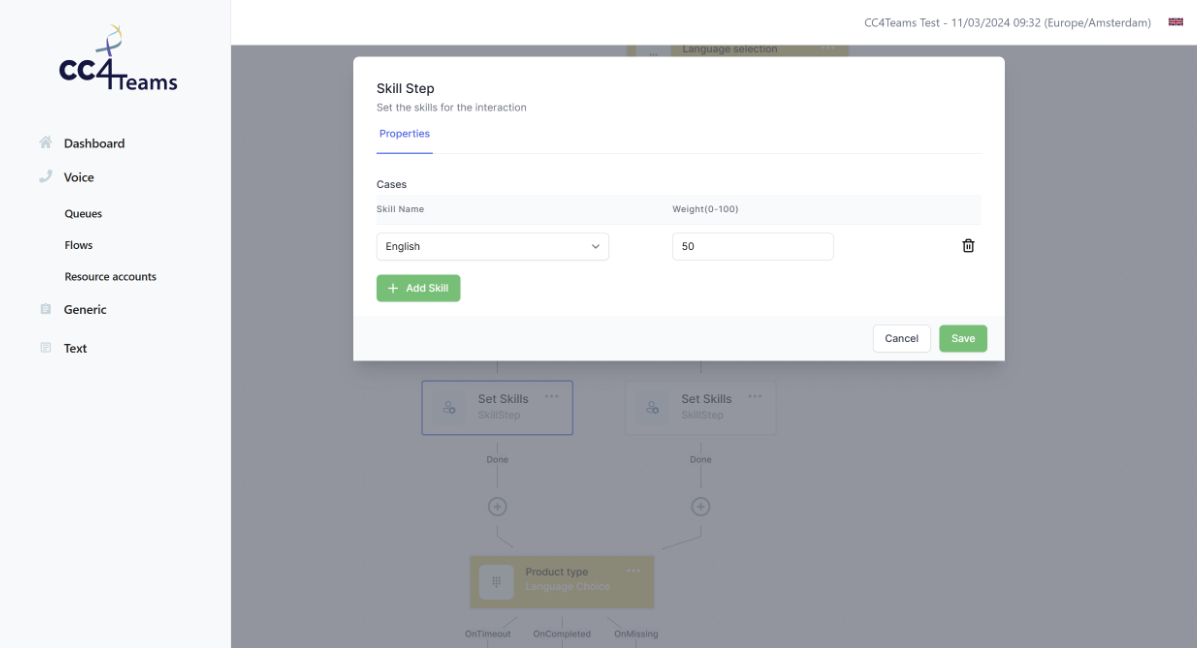Click the Product type keypad icon
Screen dimensions: 1197x648
[x=496, y=582]
